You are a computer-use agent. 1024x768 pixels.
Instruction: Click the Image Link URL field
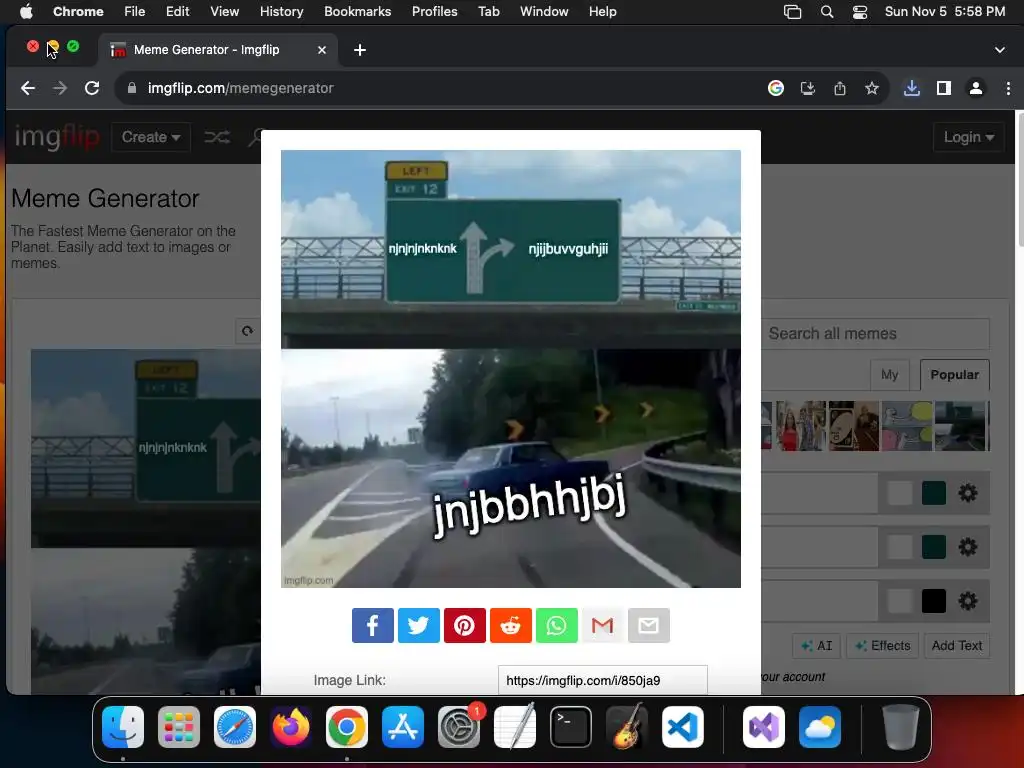[602, 680]
